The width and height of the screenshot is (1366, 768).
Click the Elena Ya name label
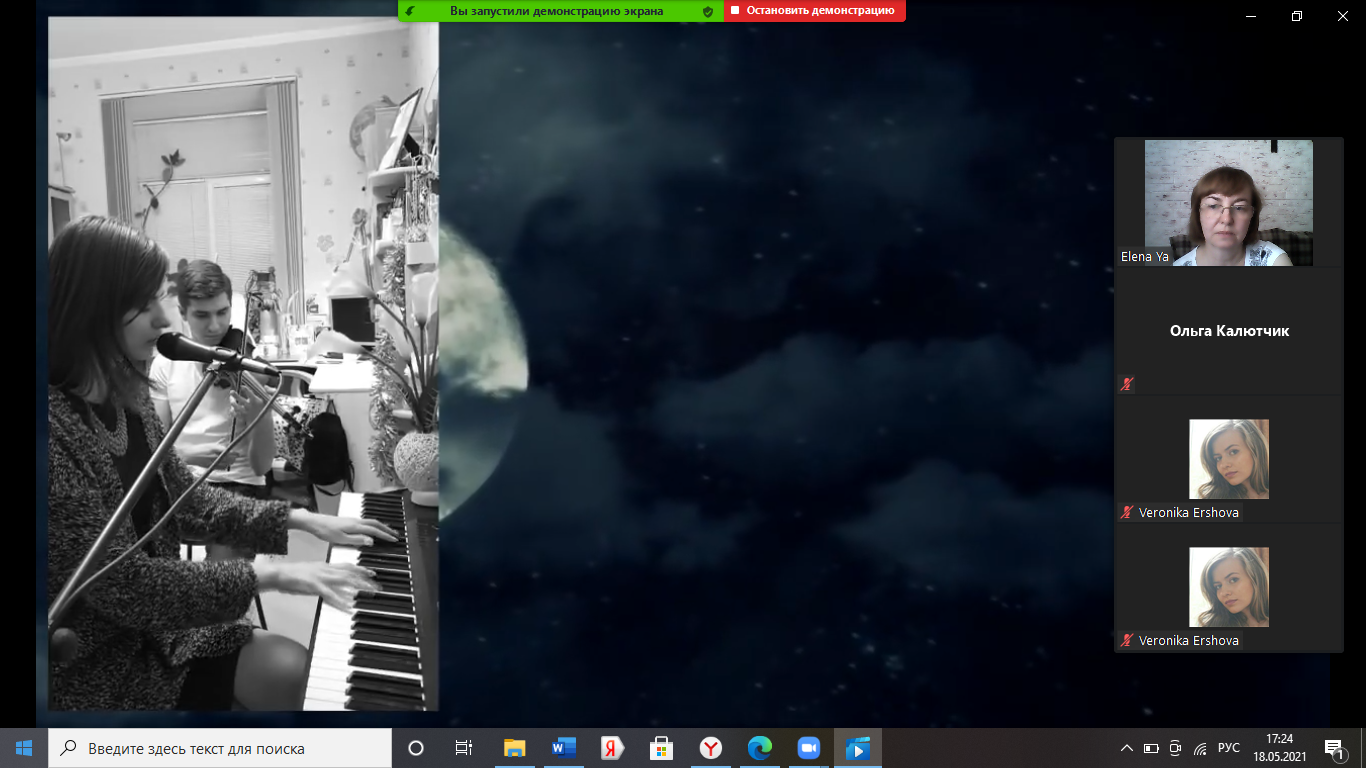[x=1145, y=257]
